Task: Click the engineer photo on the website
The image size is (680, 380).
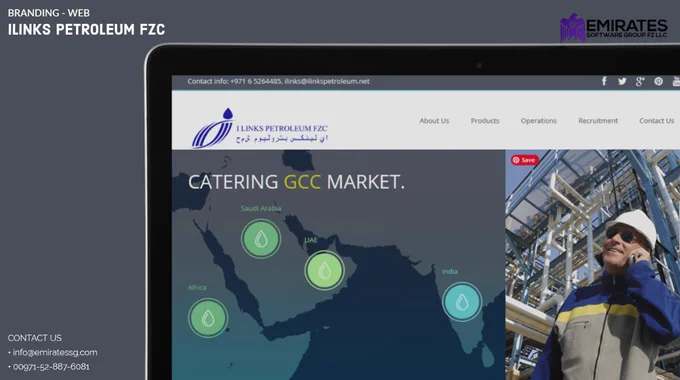Action: click(x=592, y=265)
